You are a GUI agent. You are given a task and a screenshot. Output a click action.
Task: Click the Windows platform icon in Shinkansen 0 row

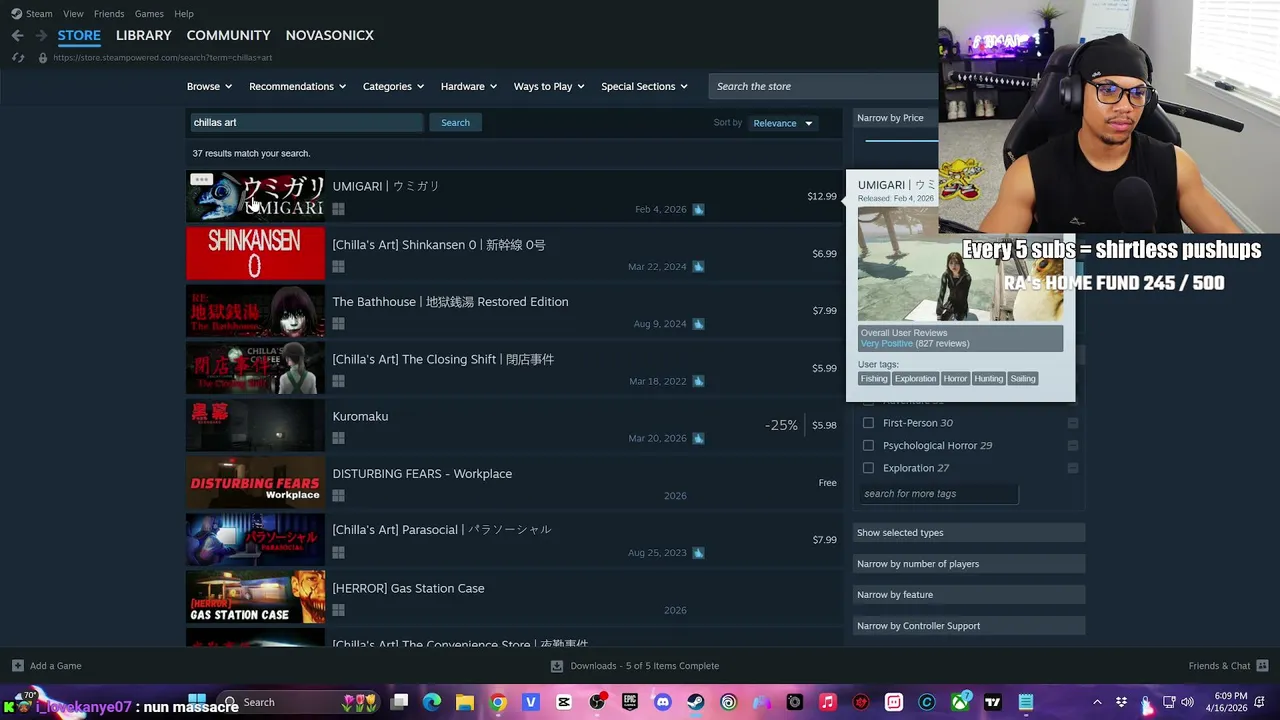tap(338, 266)
